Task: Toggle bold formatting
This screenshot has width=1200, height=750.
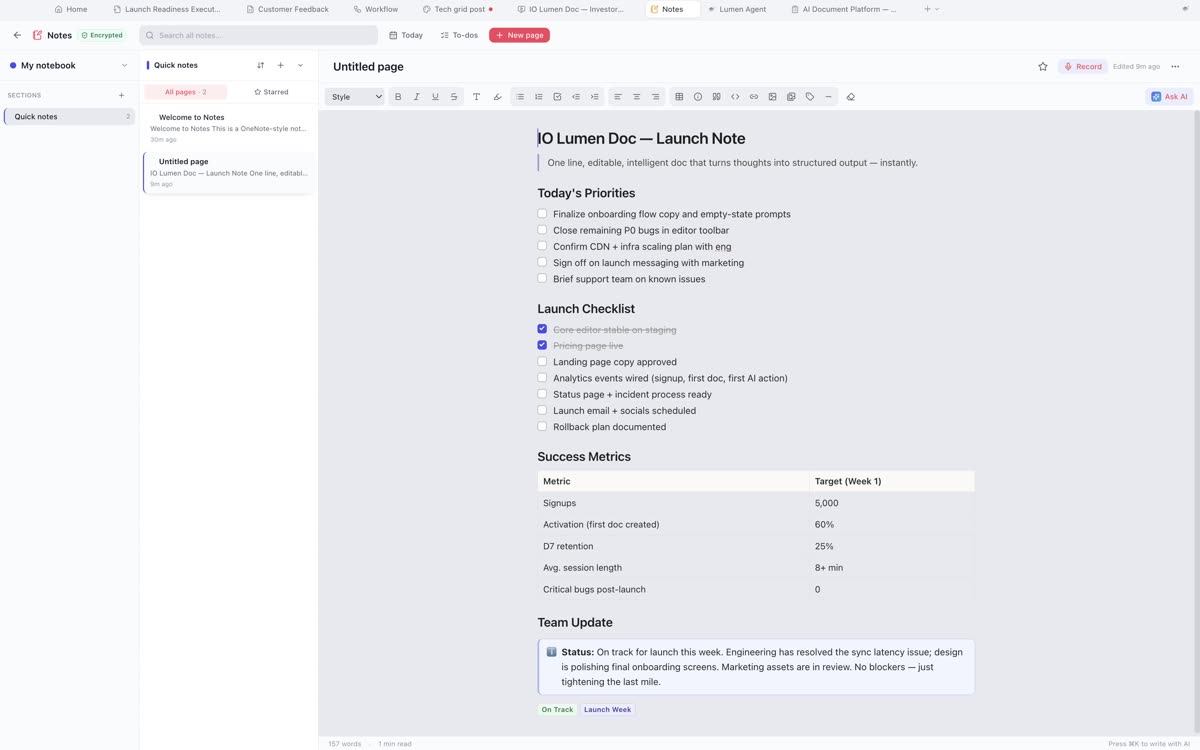Action: [x=398, y=97]
